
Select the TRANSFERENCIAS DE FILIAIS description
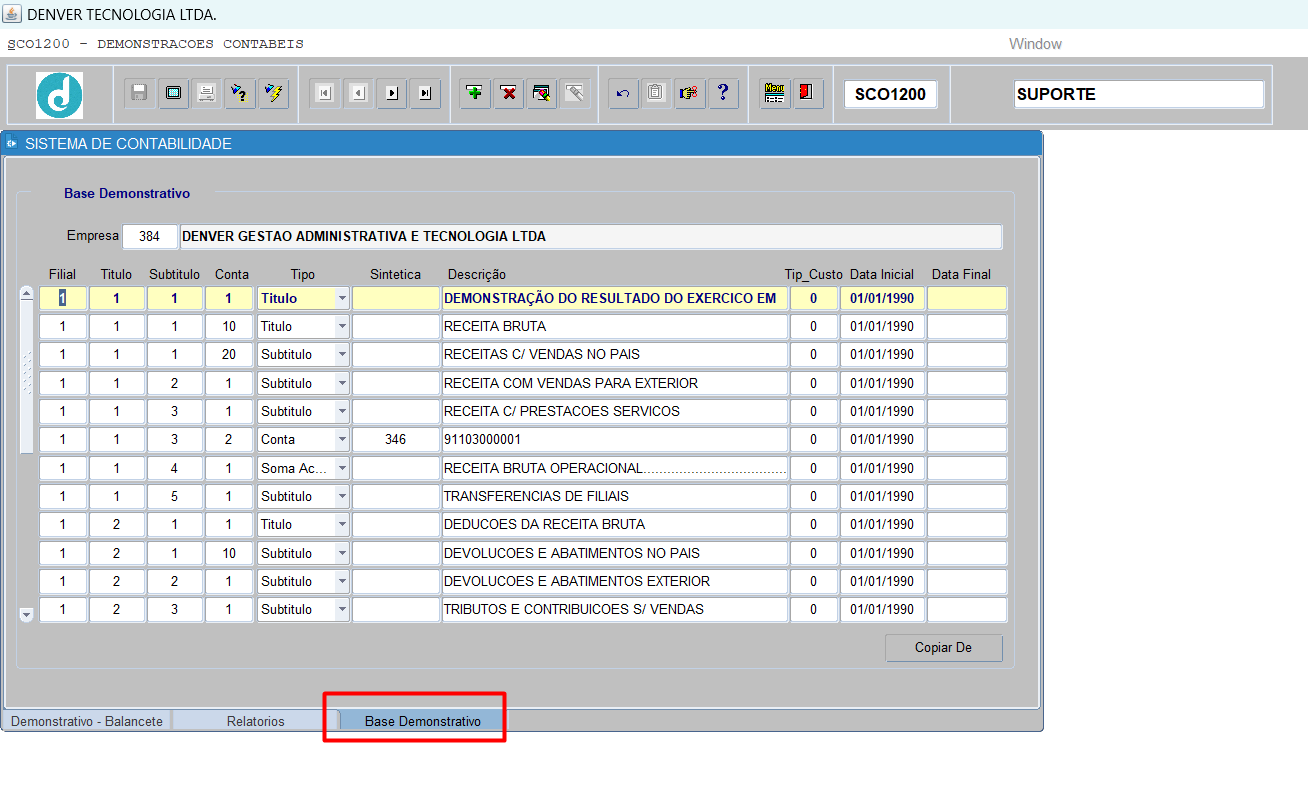(x=615, y=496)
